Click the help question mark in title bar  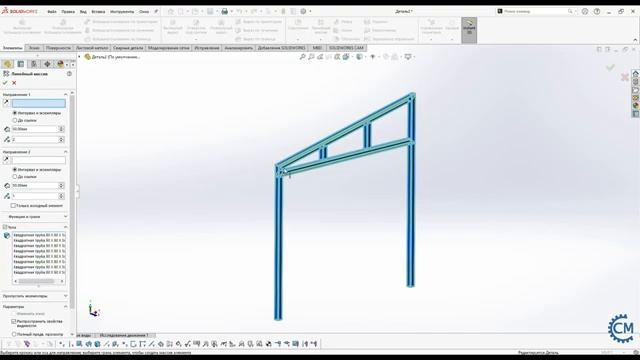pos(597,11)
